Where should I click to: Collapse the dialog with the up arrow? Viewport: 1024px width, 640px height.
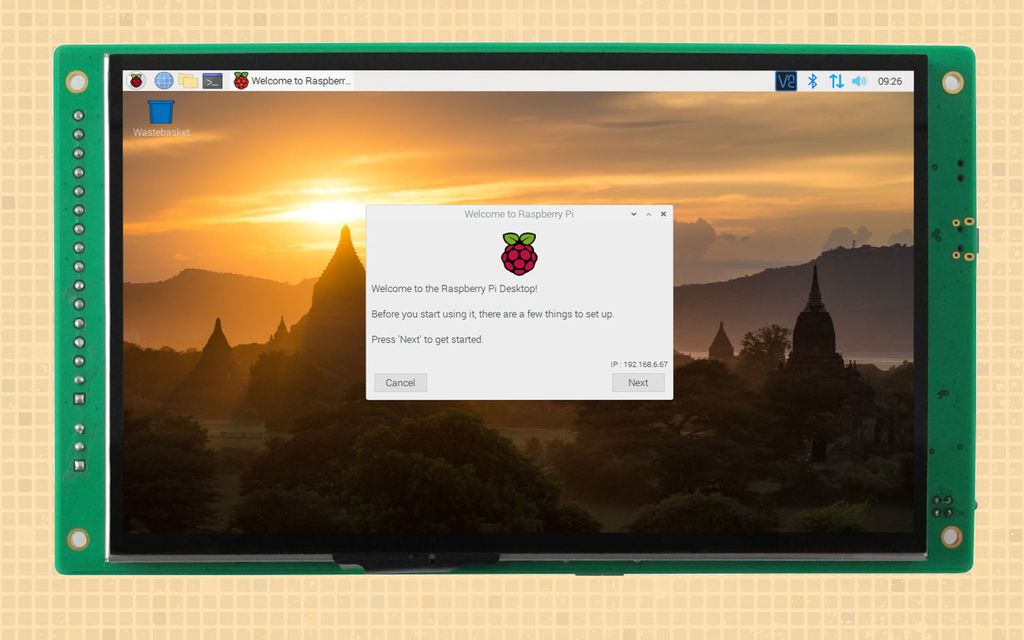point(647,214)
